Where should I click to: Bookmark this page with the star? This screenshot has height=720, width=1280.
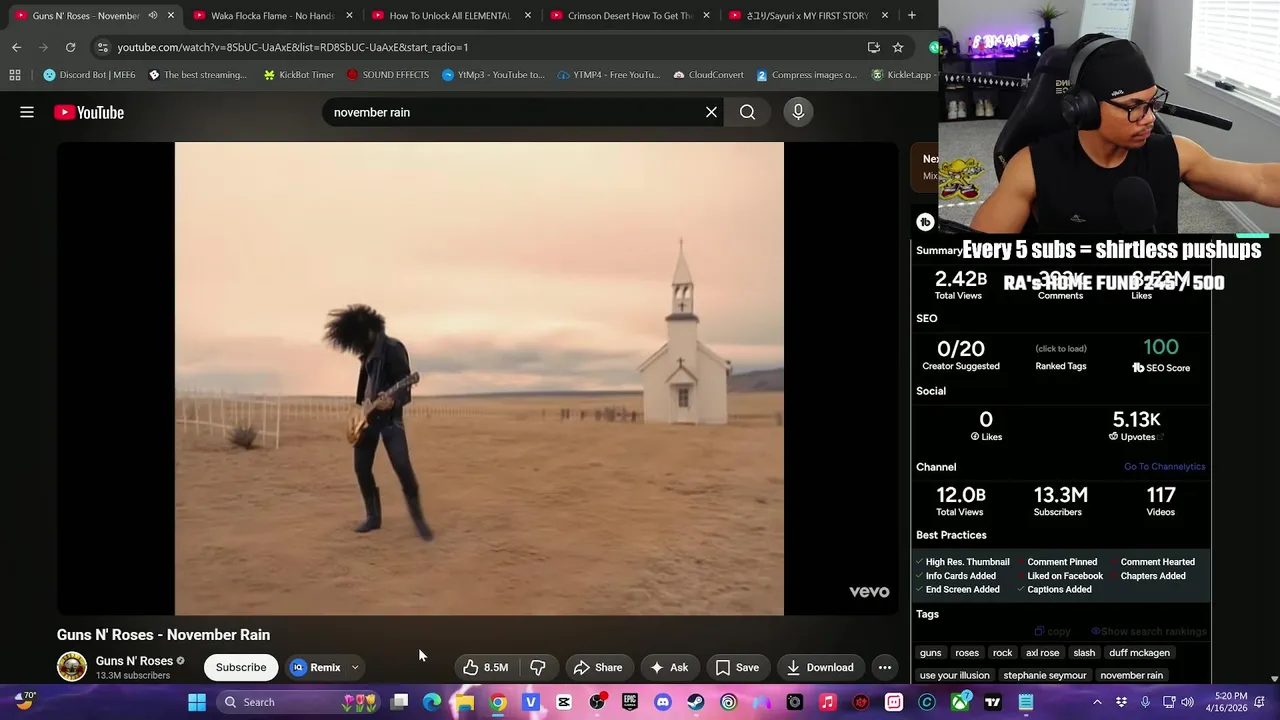coord(898,47)
